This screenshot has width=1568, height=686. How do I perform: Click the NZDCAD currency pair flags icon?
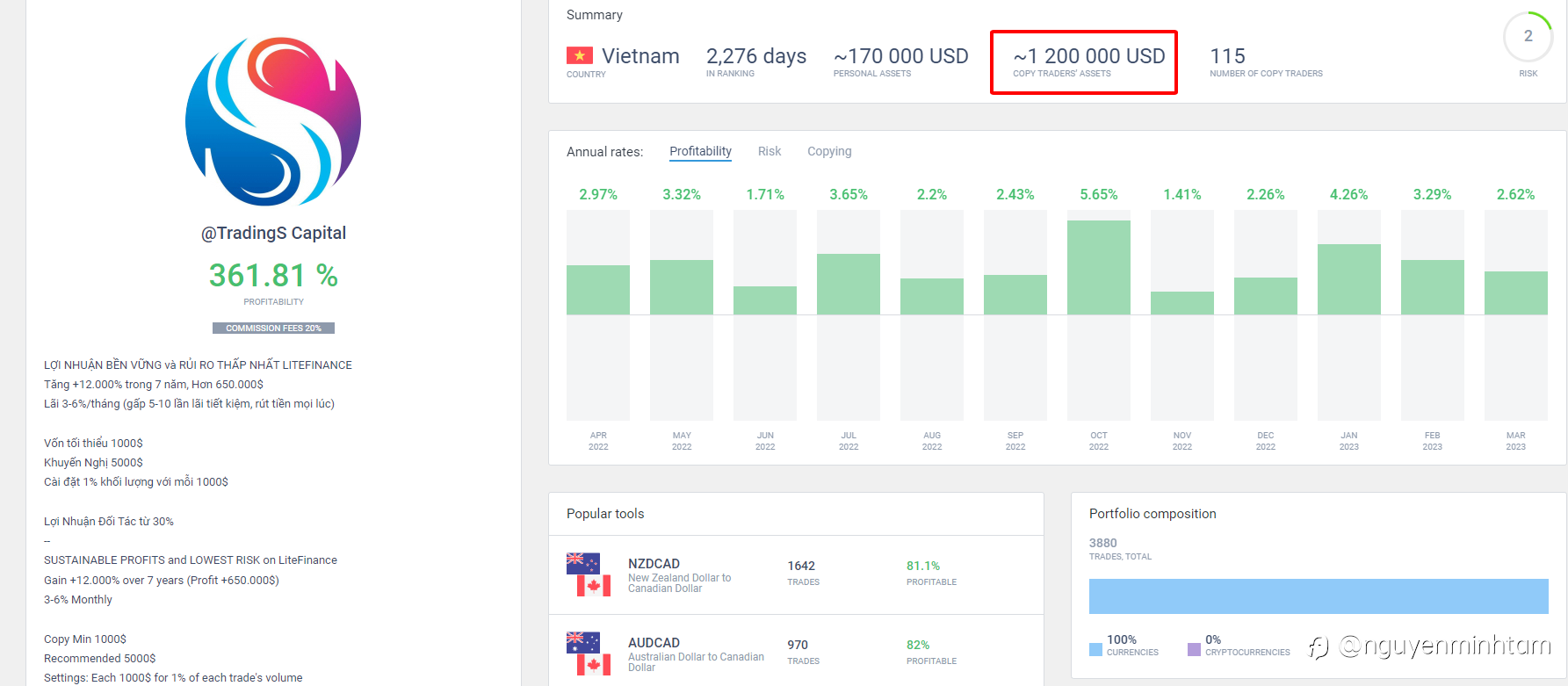[x=589, y=574]
